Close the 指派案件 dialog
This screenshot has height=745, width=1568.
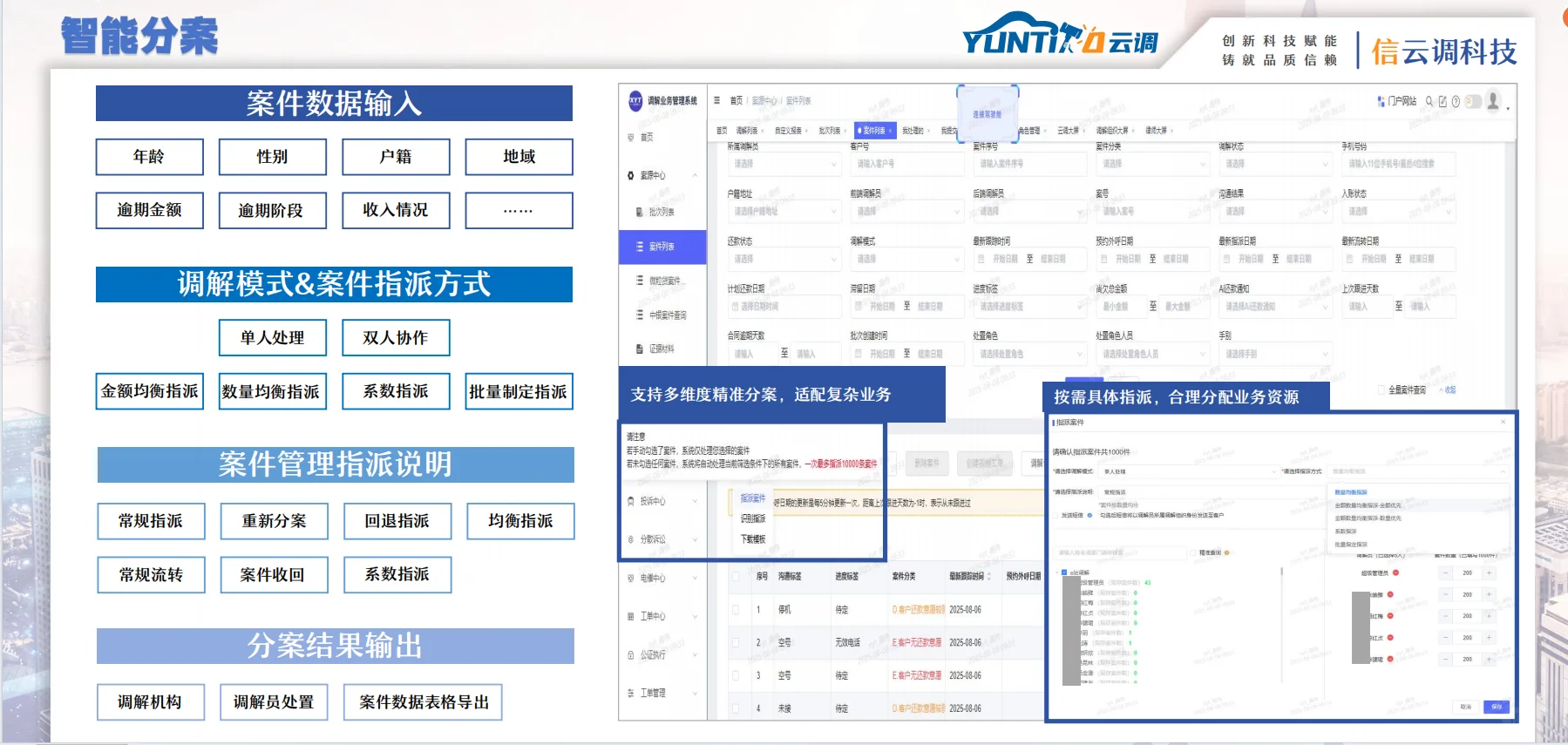(1503, 422)
